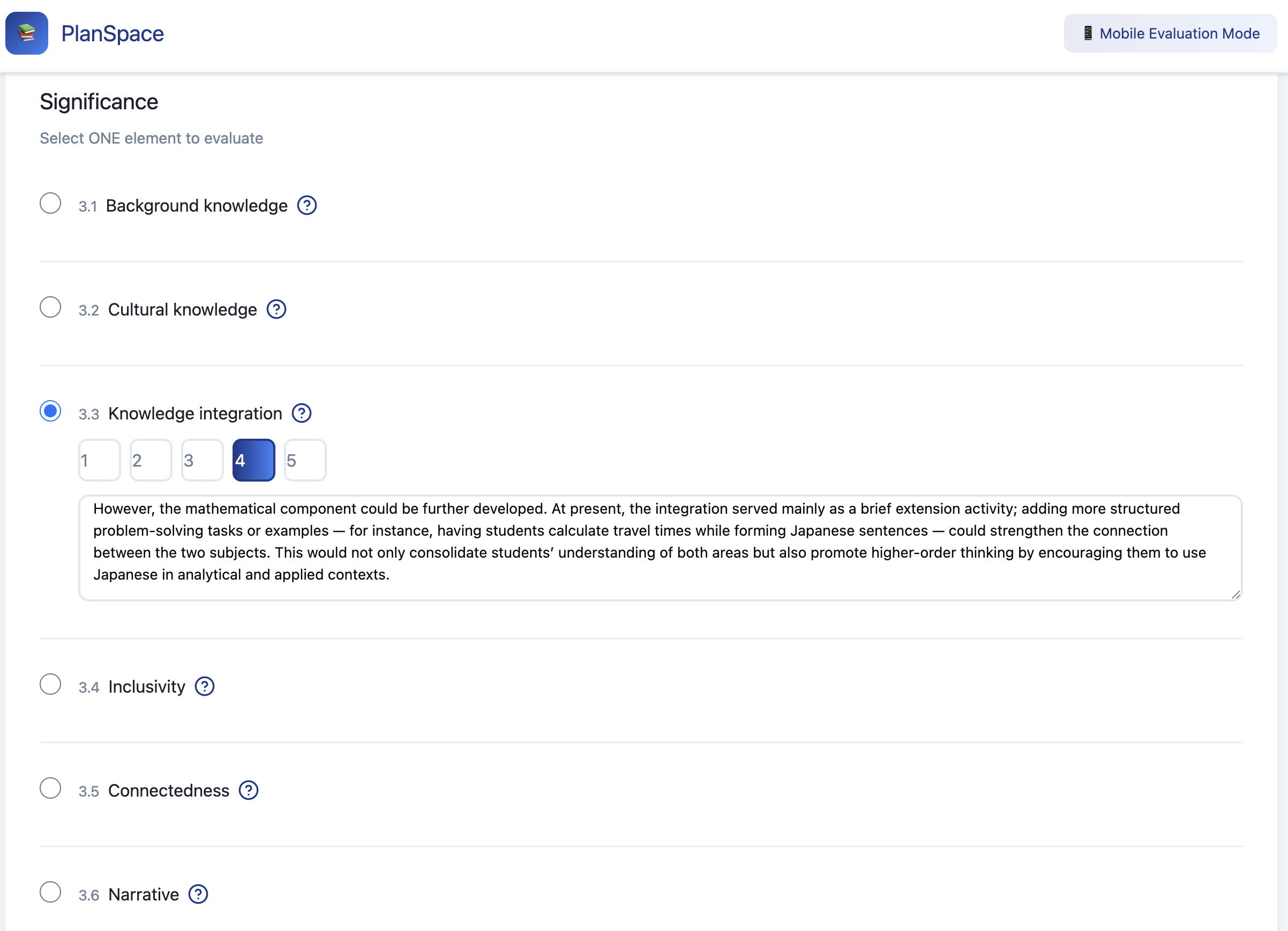The image size is (1288, 931).
Task: Select the 3.2 Cultural knowledge radio
Action: [50, 307]
